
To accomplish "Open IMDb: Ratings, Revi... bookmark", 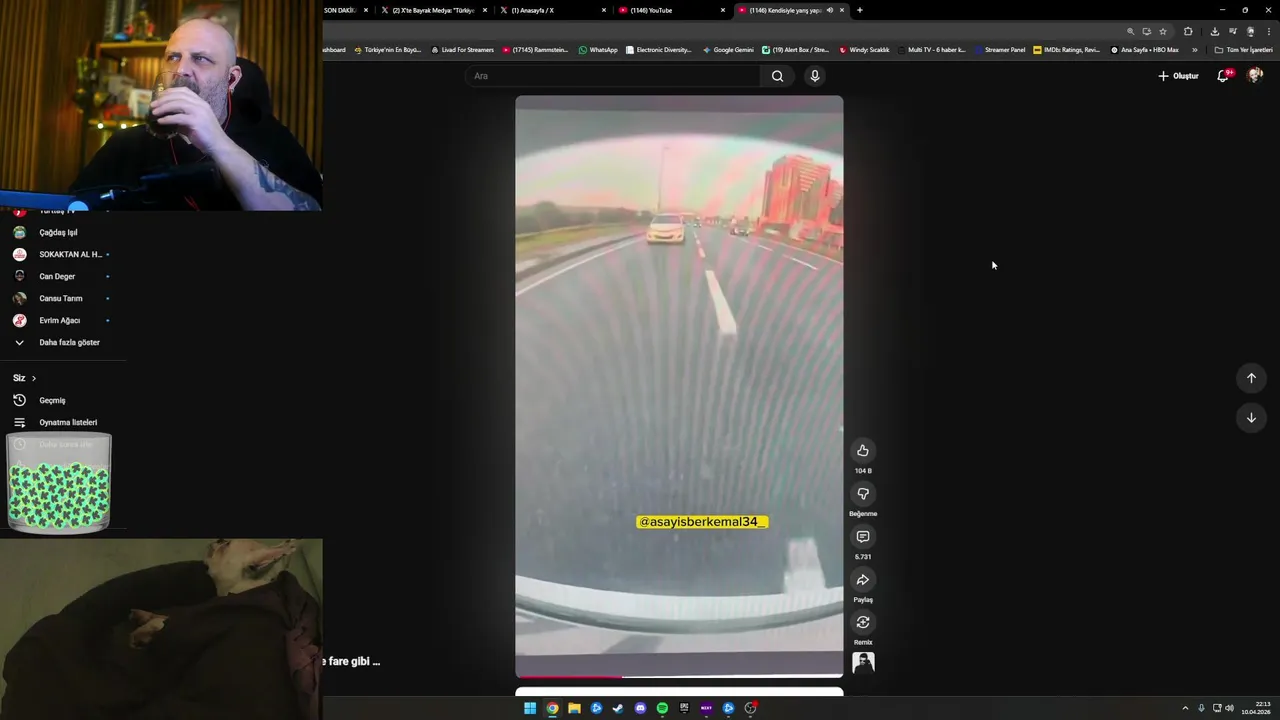I will [1067, 49].
